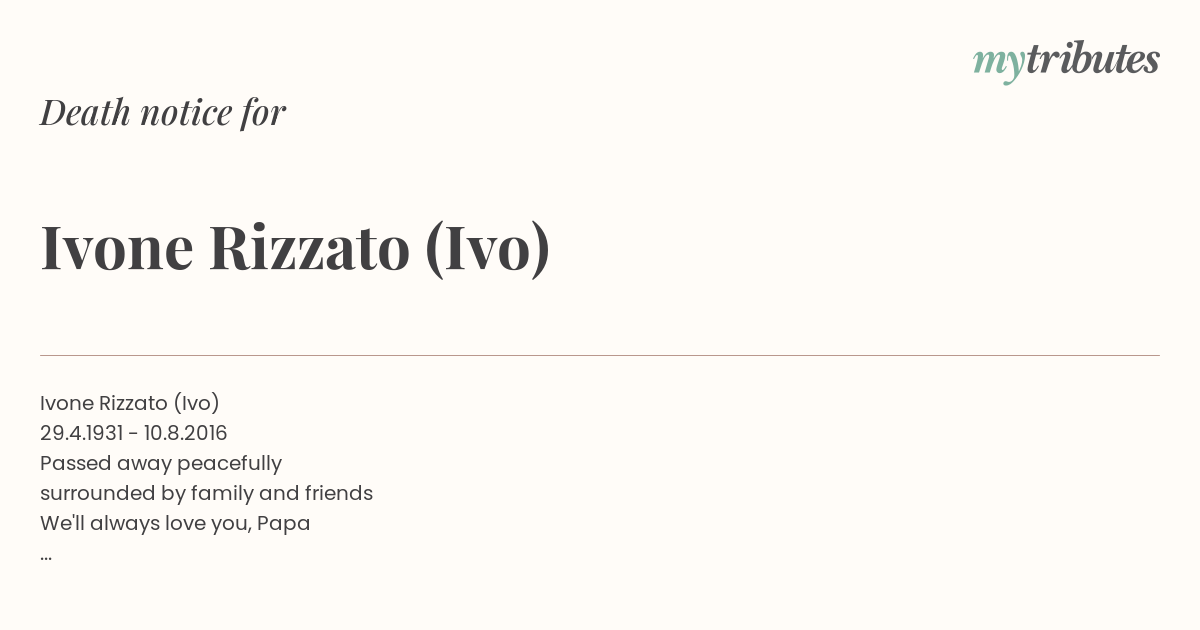The height and width of the screenshot is (630, 1200).
Task: Click the word "Ivone" in the large title
Action: (x=116, y=247)
